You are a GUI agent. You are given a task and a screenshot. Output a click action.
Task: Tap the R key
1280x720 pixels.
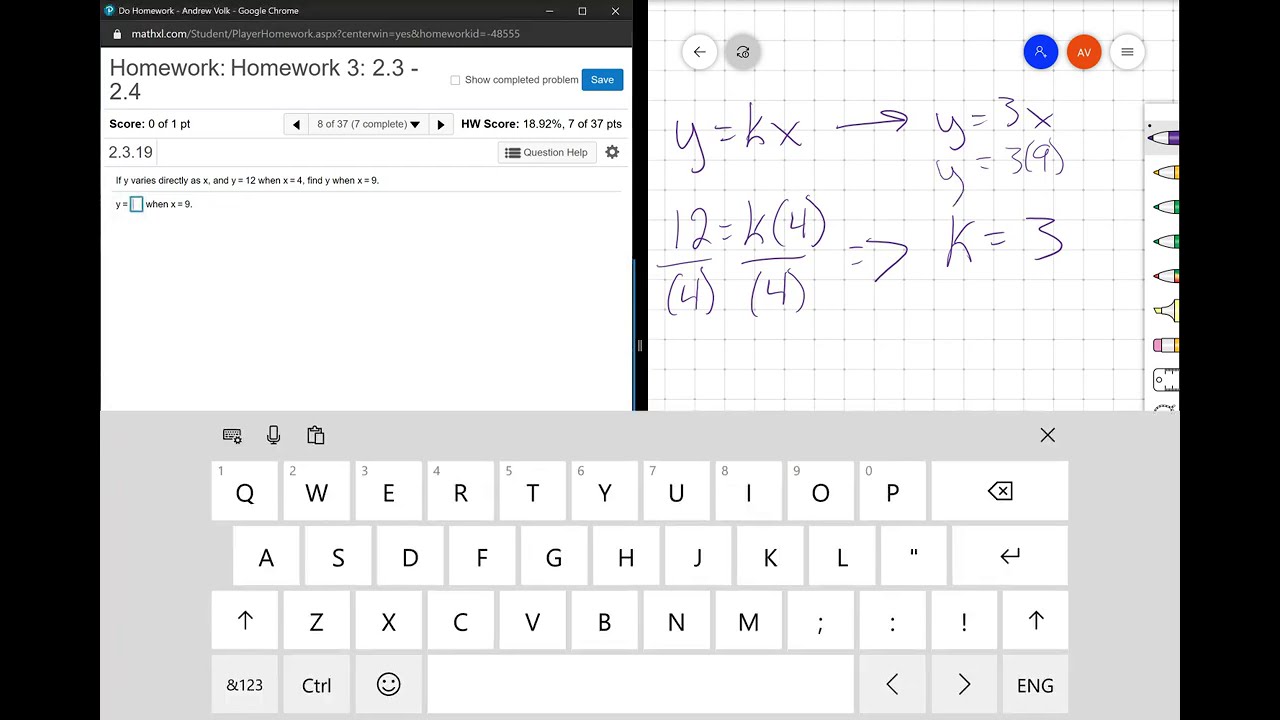[461, 491]
